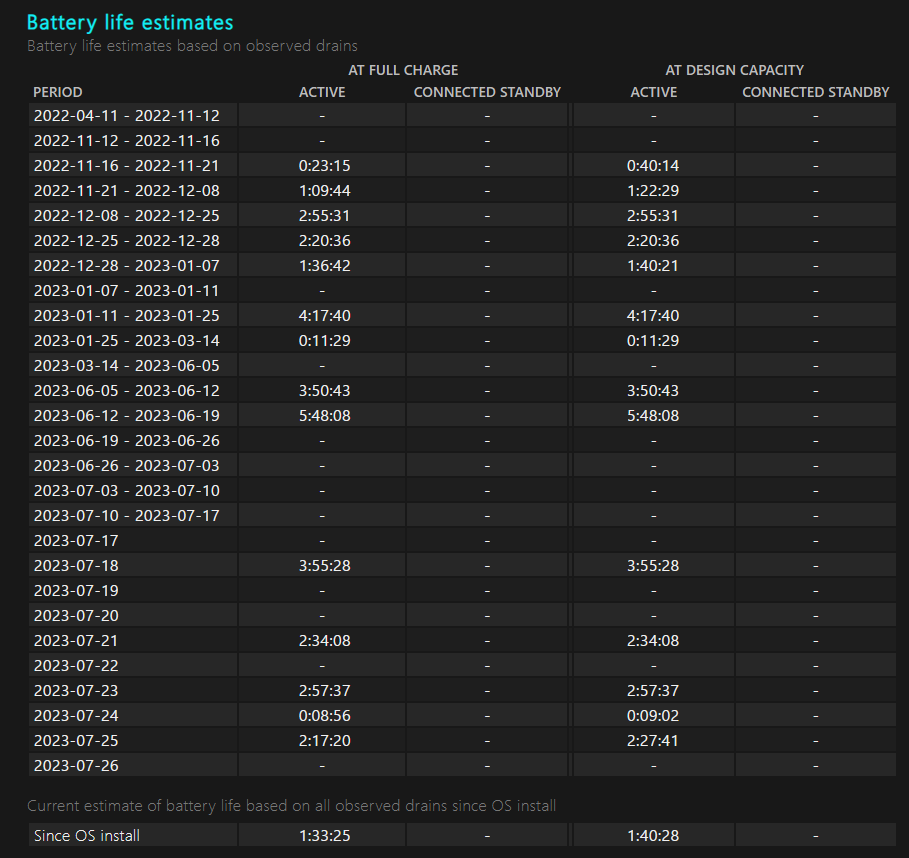
Task: Select the "AT FULL CHARGE" column group header
Action: [403, 70]
